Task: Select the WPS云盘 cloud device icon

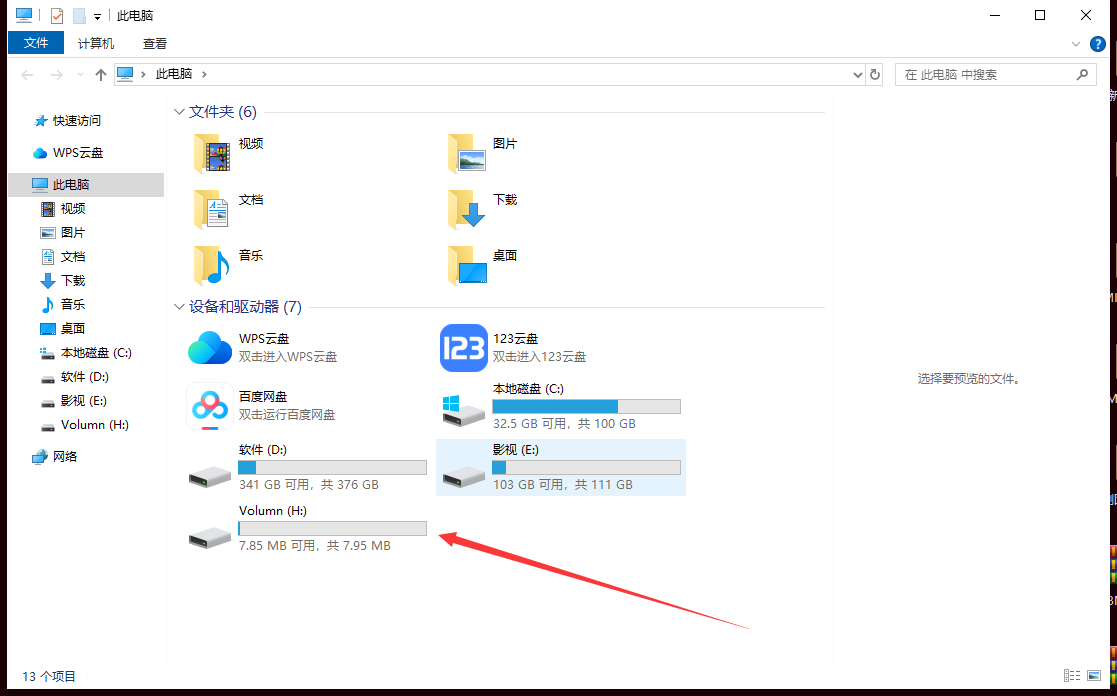Action: point(210,348)
